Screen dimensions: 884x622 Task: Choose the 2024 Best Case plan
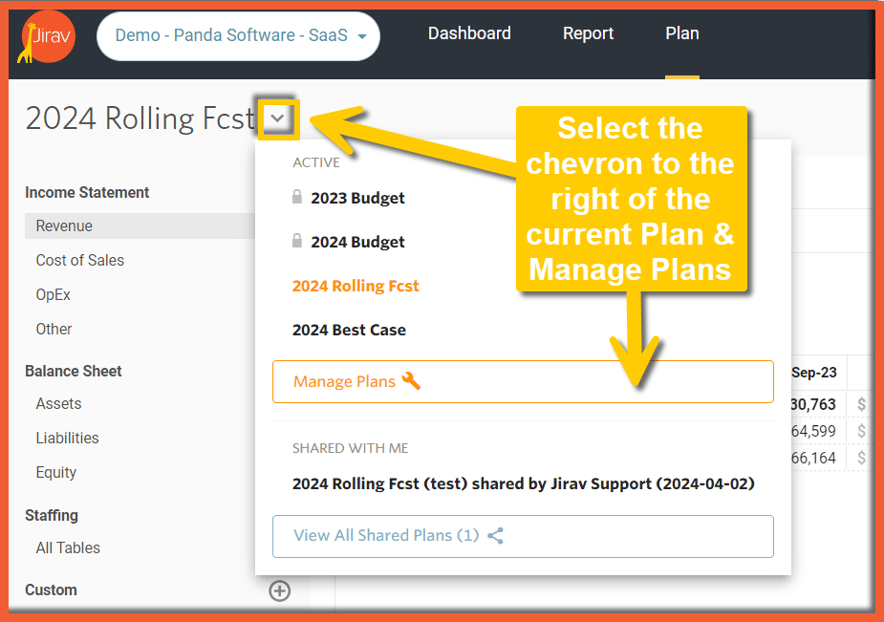pyautogui.click(x=349, y=330)
